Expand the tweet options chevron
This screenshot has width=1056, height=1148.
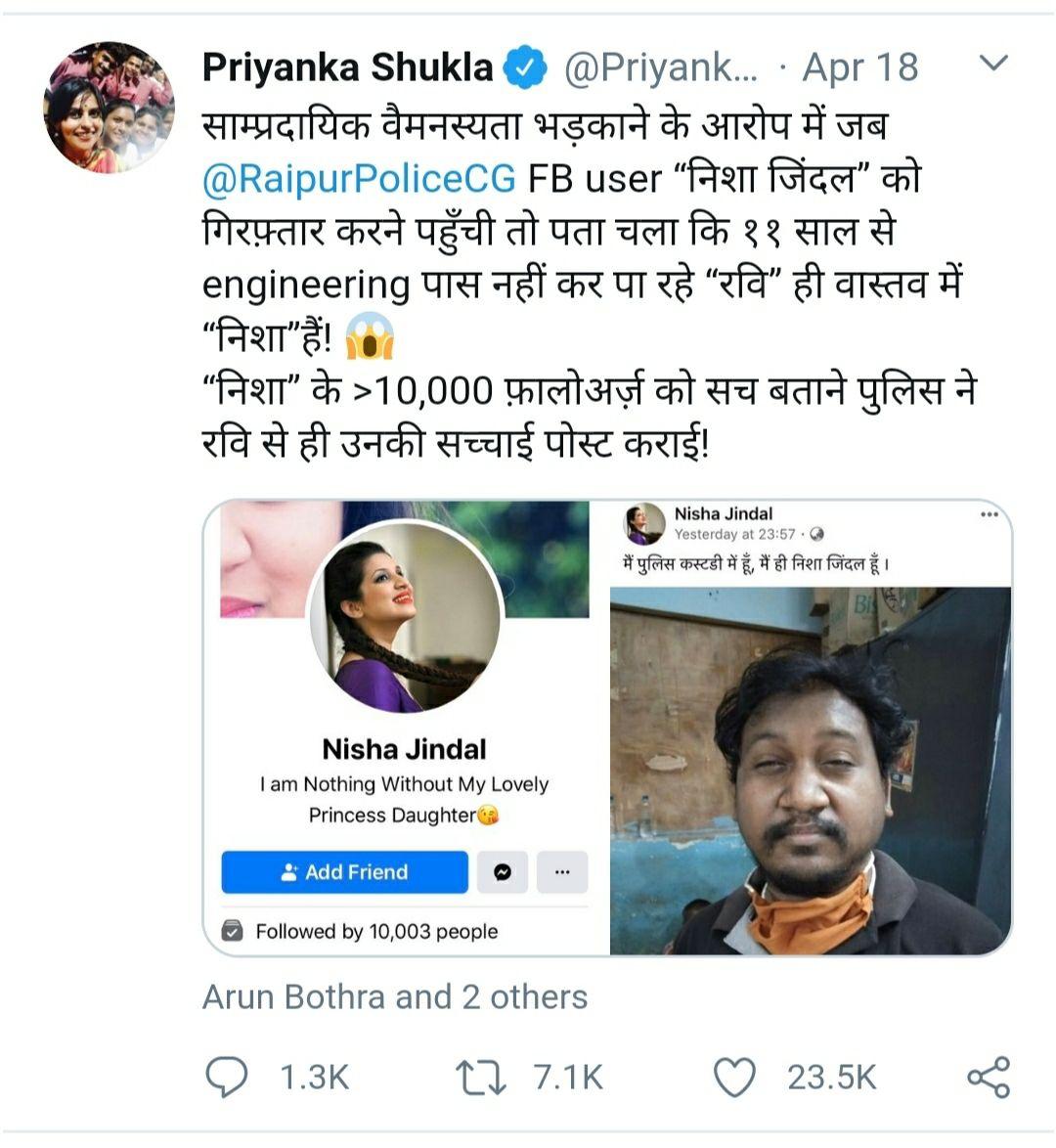(992, 65)
